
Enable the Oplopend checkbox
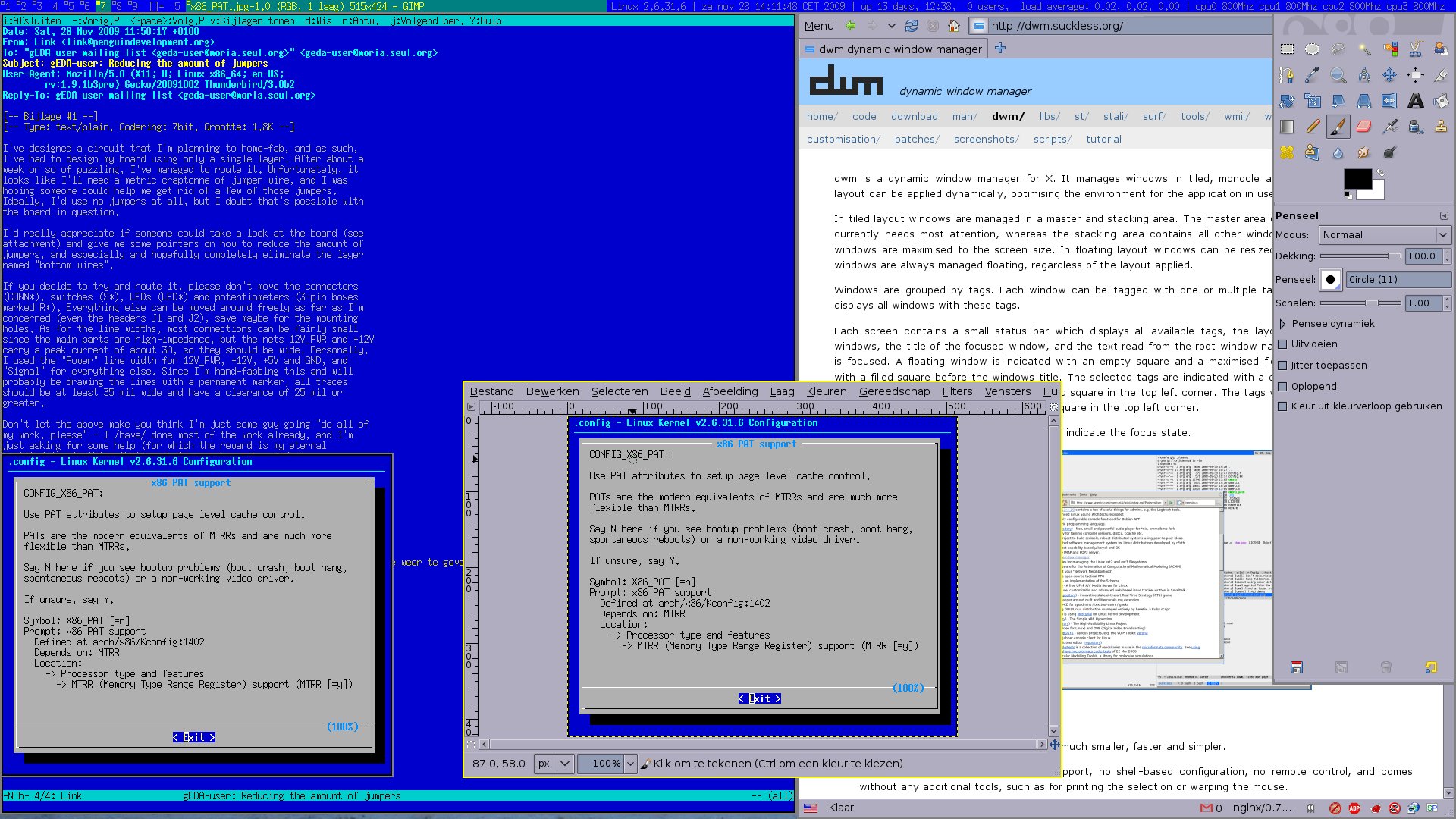[x=1282, y=387]
